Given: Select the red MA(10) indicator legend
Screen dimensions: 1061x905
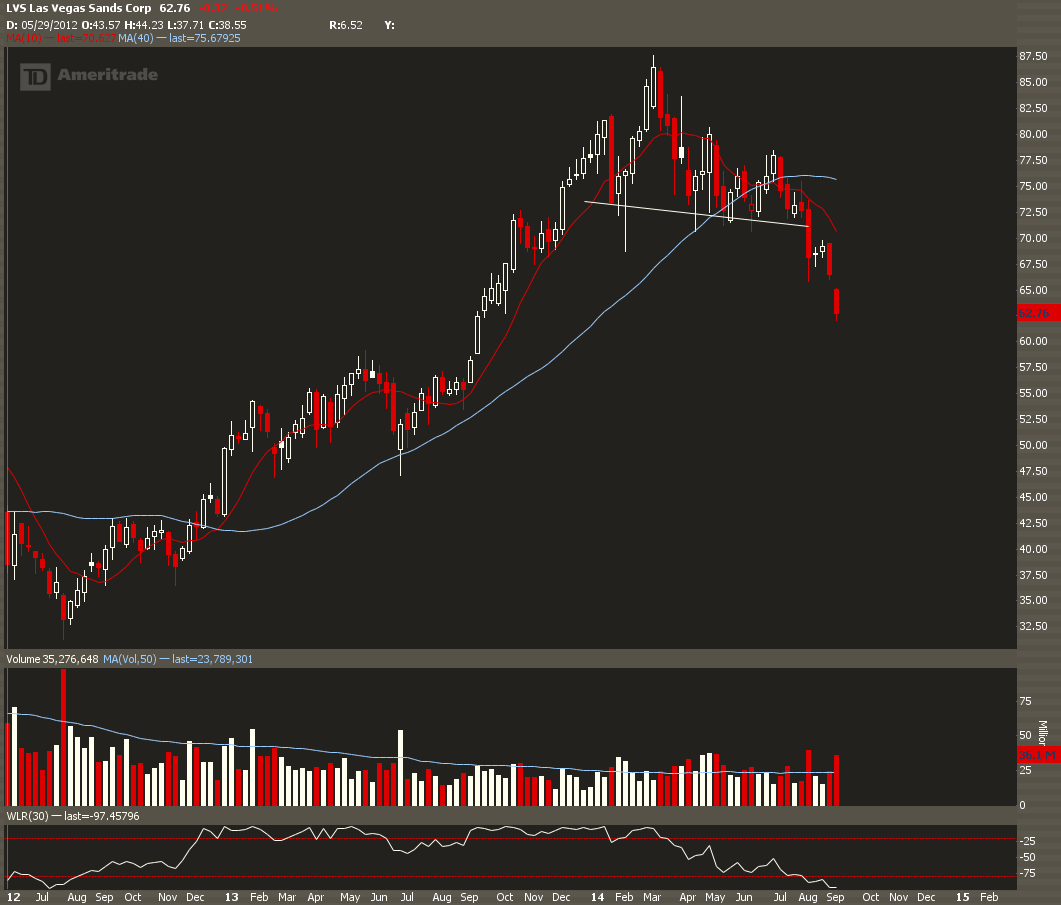Looking at the screenshot, I should 61,38.
